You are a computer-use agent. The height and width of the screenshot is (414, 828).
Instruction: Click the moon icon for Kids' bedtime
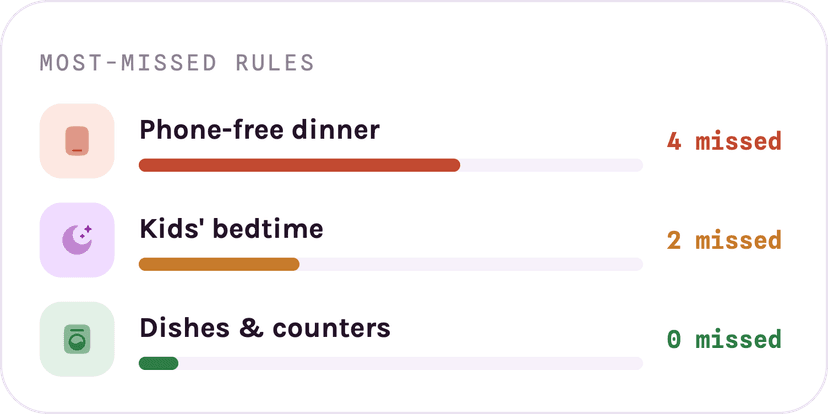(77, 240)
